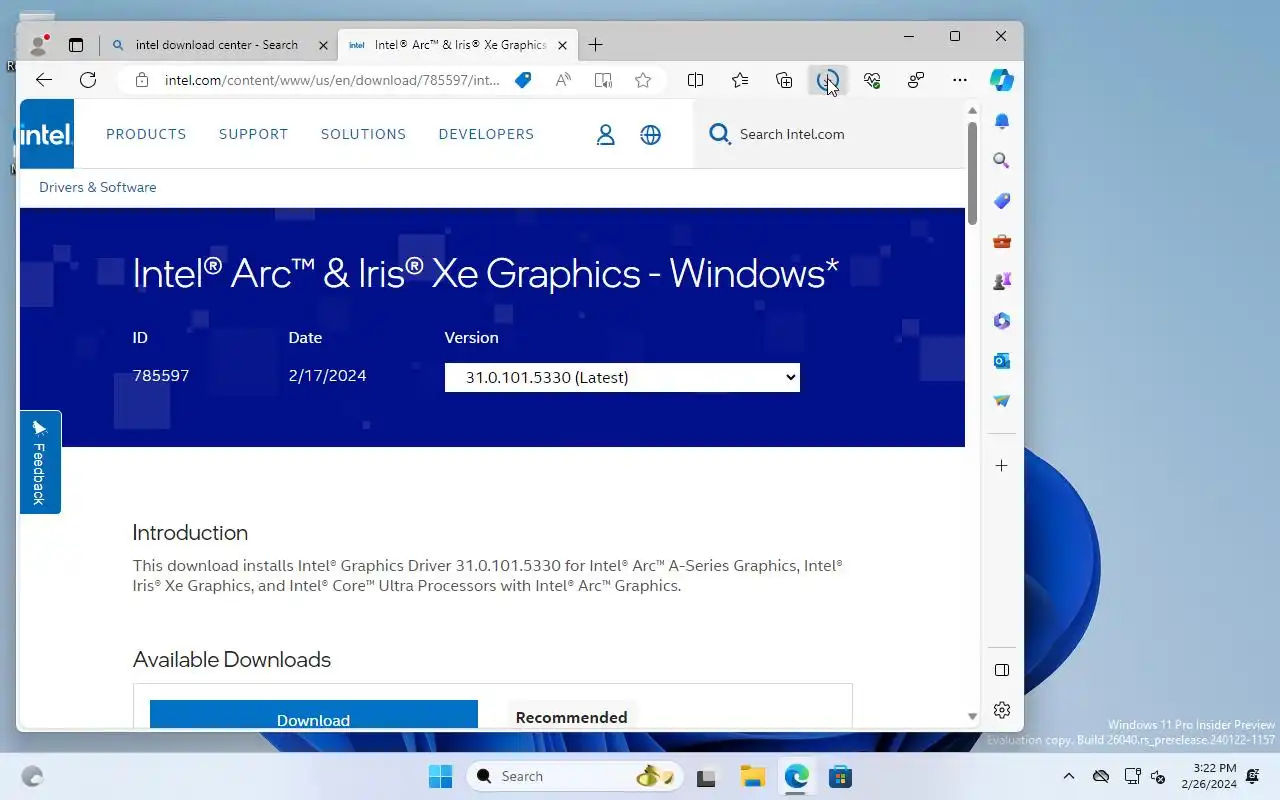The width and height of the screenshot is (1280, 800).
Task: Close the intel download center tab
Action: pos(323,45)
